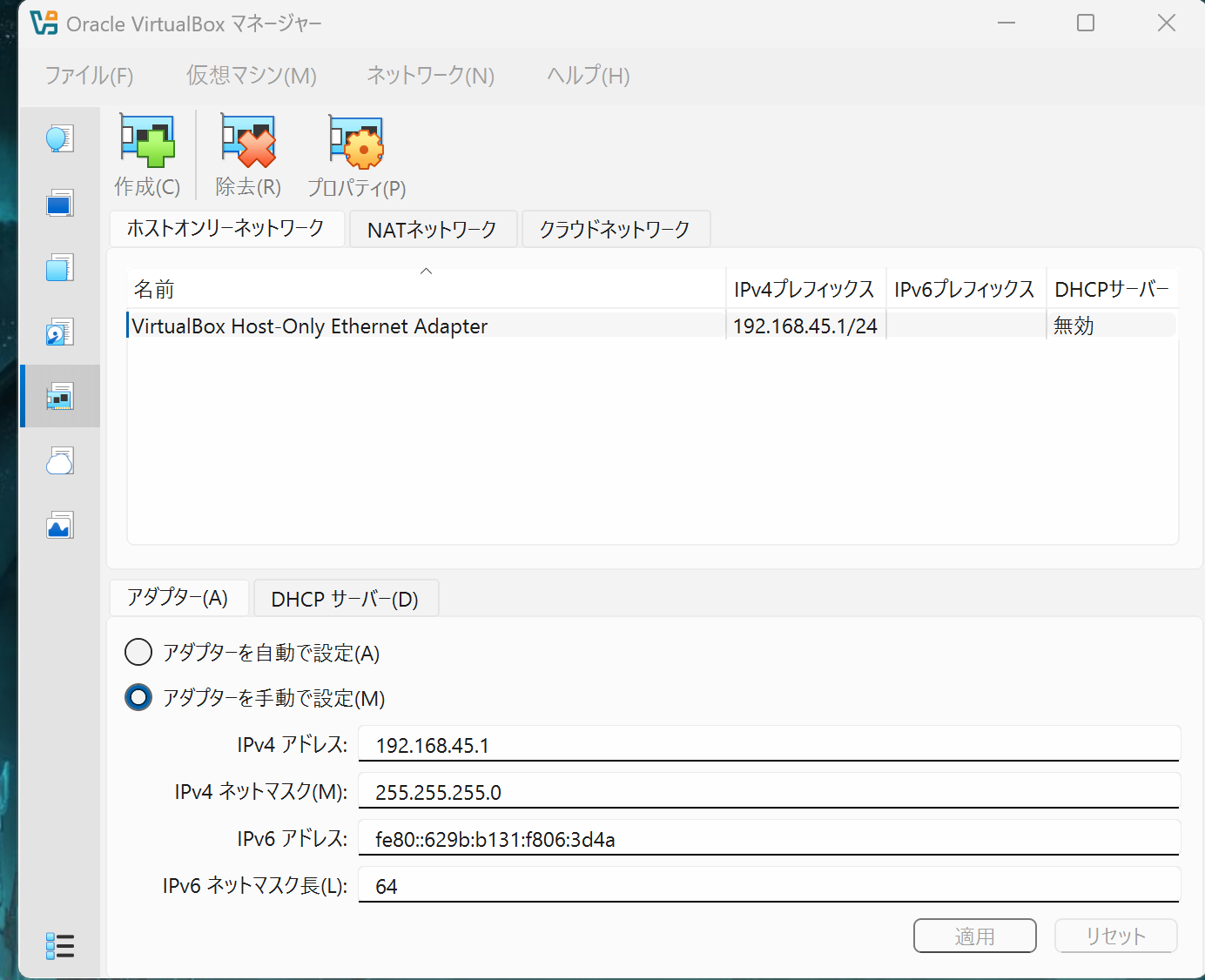This screenshot has width=1205, height=980.
Task: Select the Network manager sidebar tool
Action: (x=59, y=397)
